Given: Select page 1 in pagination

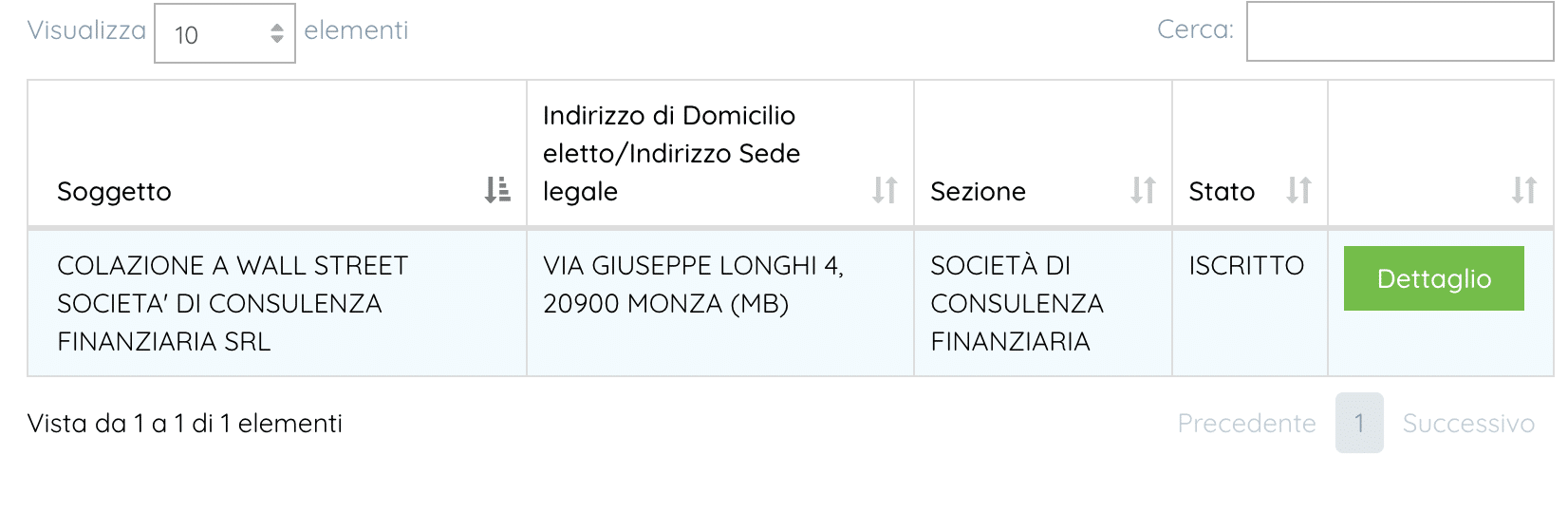Looking at the screenshot, I should coord(1359,424).
